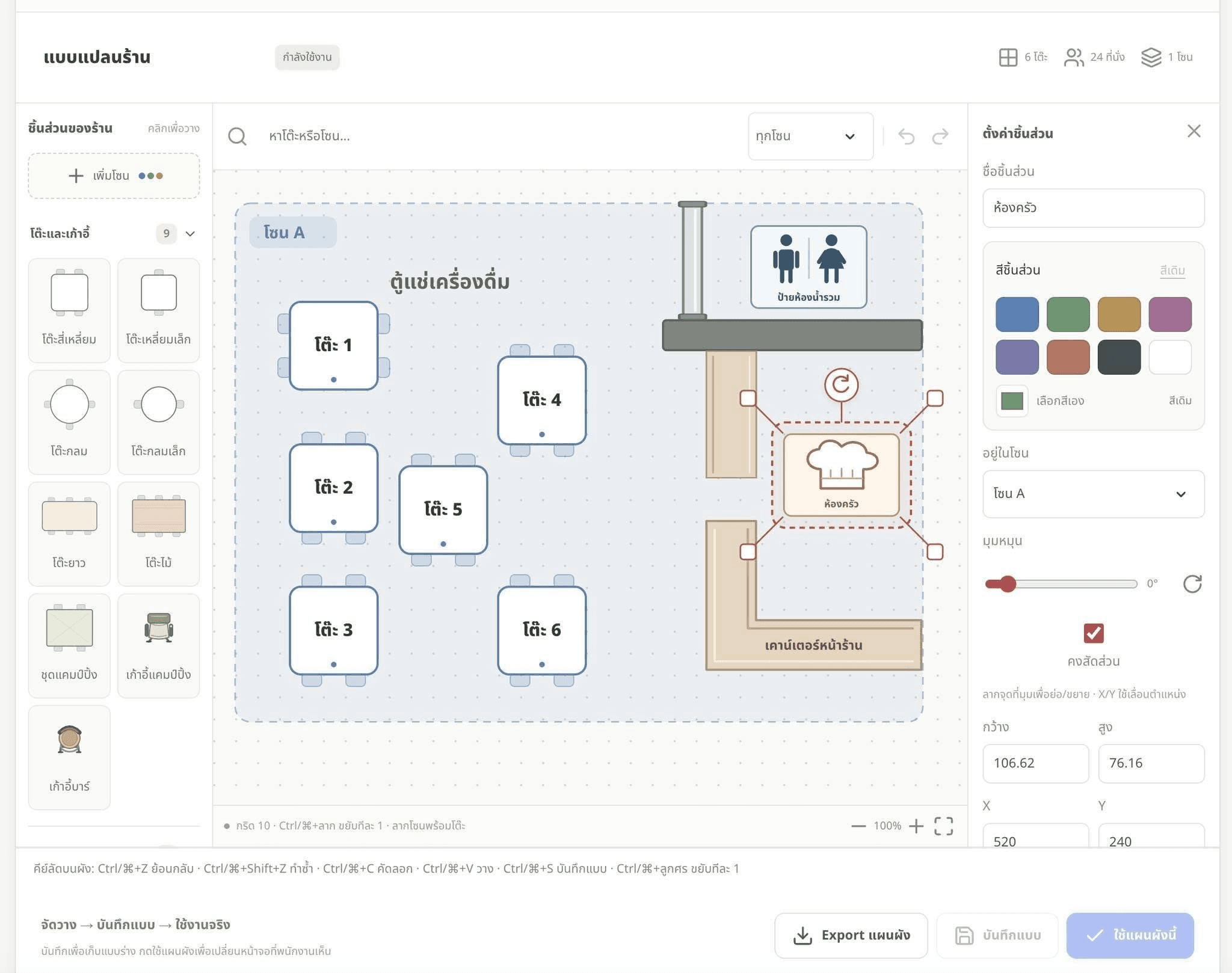Add the เก้าอี้บาร์ bar stool piece
The width and height of the screenshot is (1232, 973).
tap(69, 758)
